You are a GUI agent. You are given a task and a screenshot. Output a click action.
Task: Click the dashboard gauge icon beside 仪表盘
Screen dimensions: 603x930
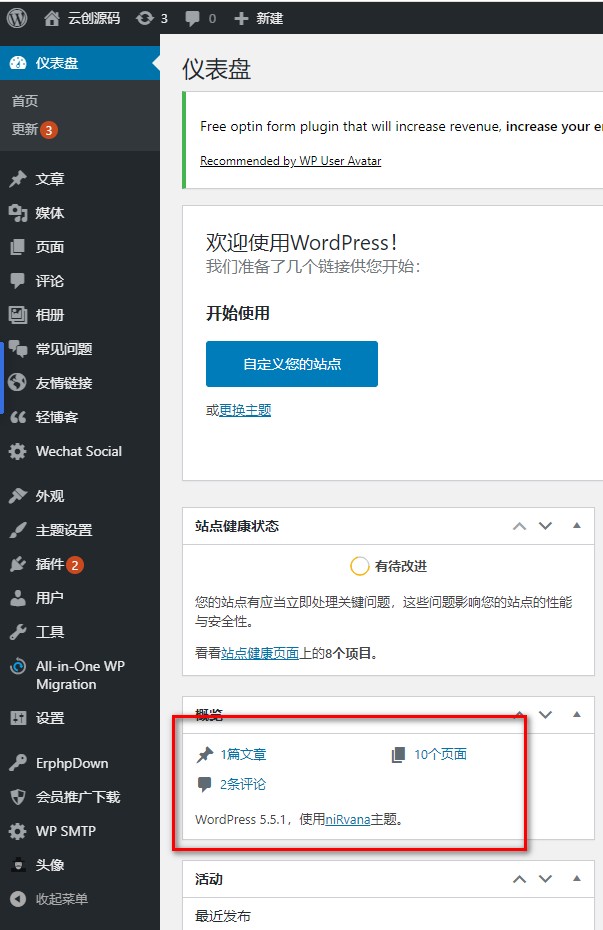click(x=18, y=63)
